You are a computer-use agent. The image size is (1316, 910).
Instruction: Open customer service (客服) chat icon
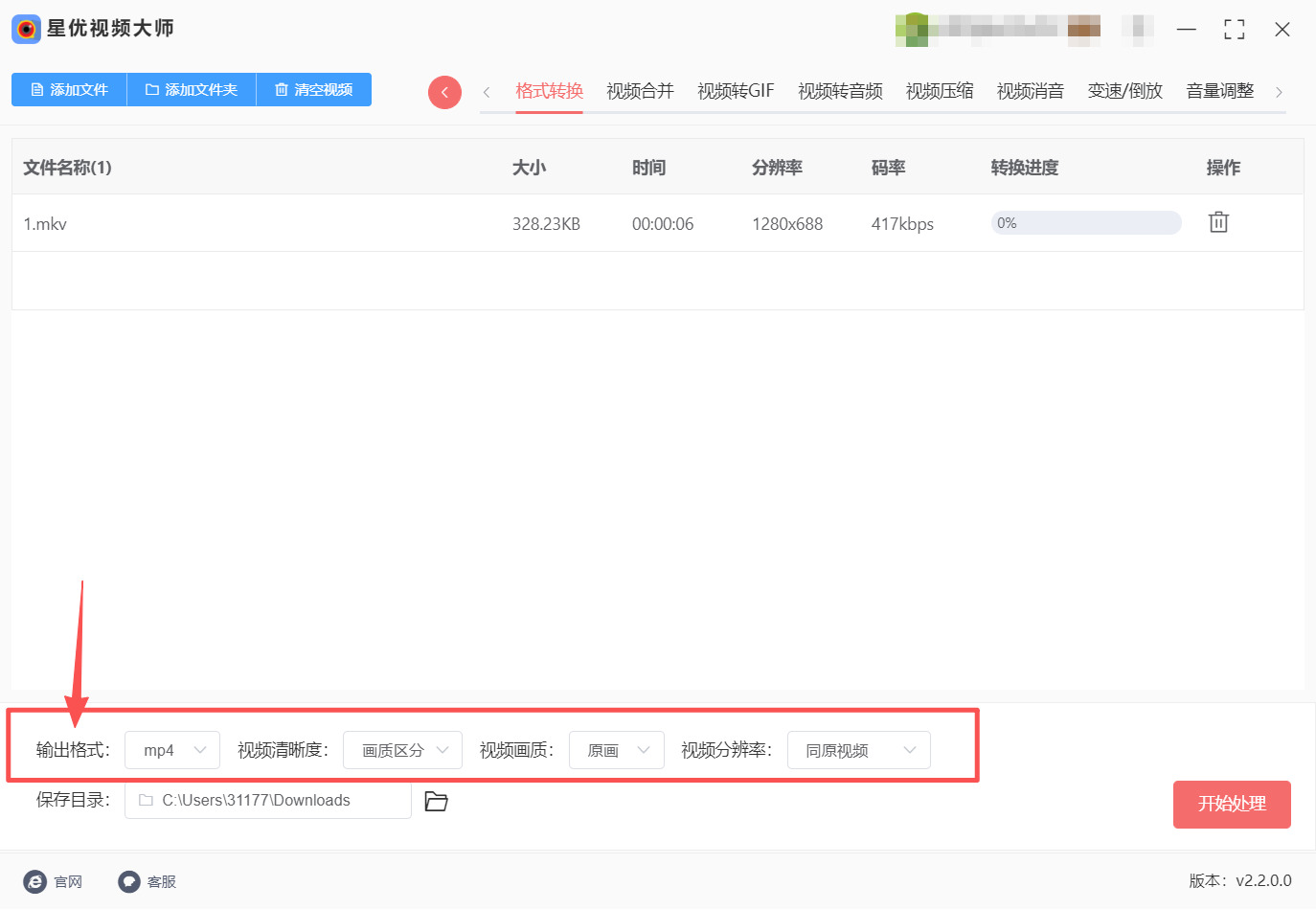pos(129,881)
